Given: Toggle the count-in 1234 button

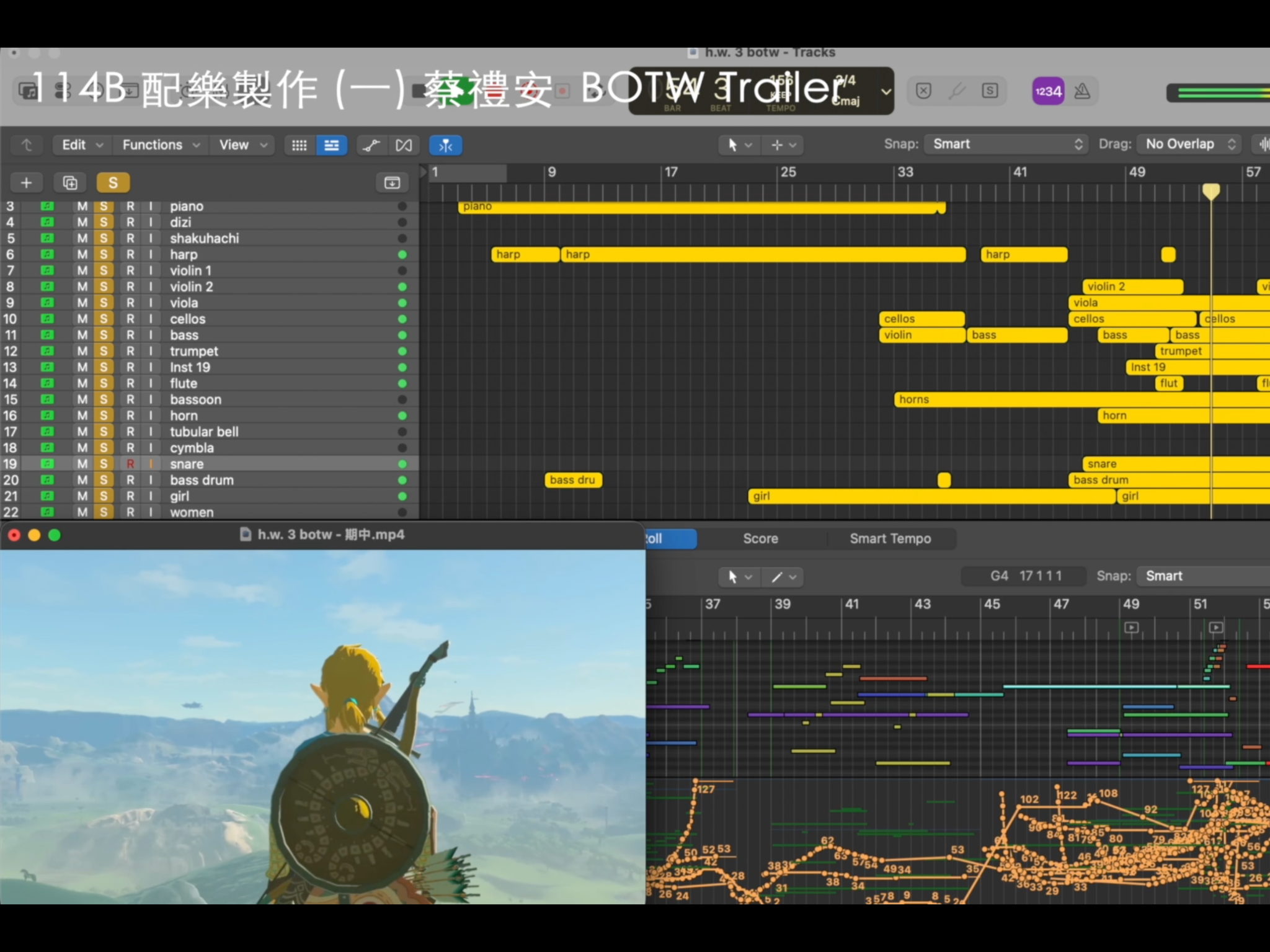Looking at the screenshot, I should [x=1048, y=91].
